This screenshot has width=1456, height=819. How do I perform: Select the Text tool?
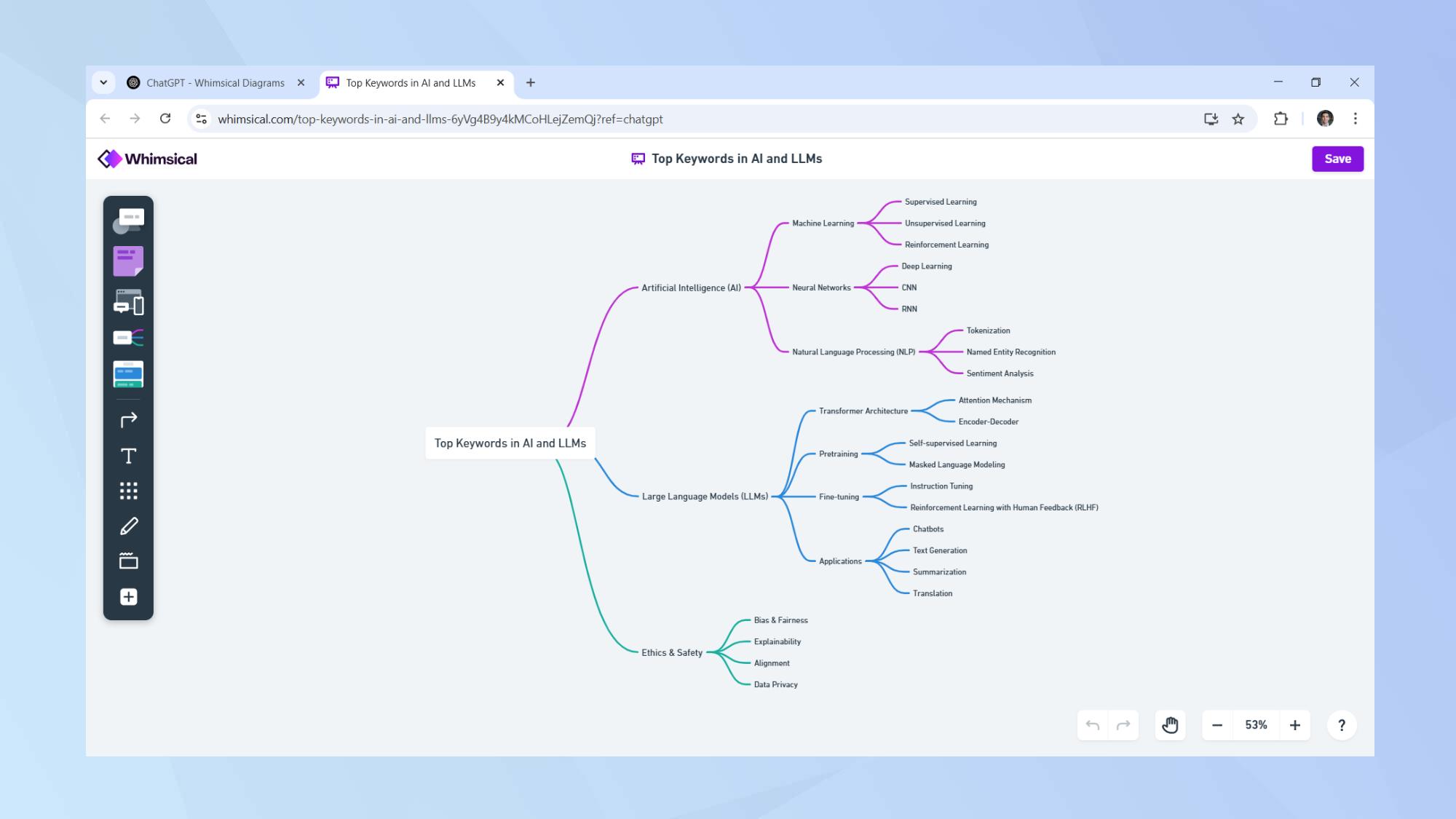pos(128,456)
